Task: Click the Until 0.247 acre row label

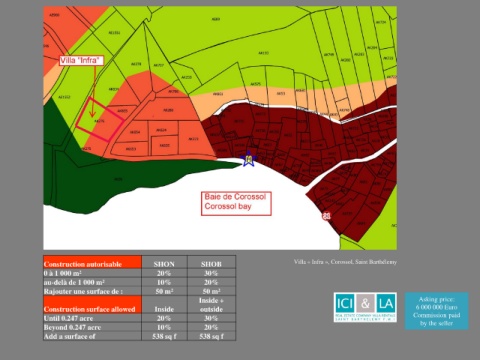Action: (68, 318)
